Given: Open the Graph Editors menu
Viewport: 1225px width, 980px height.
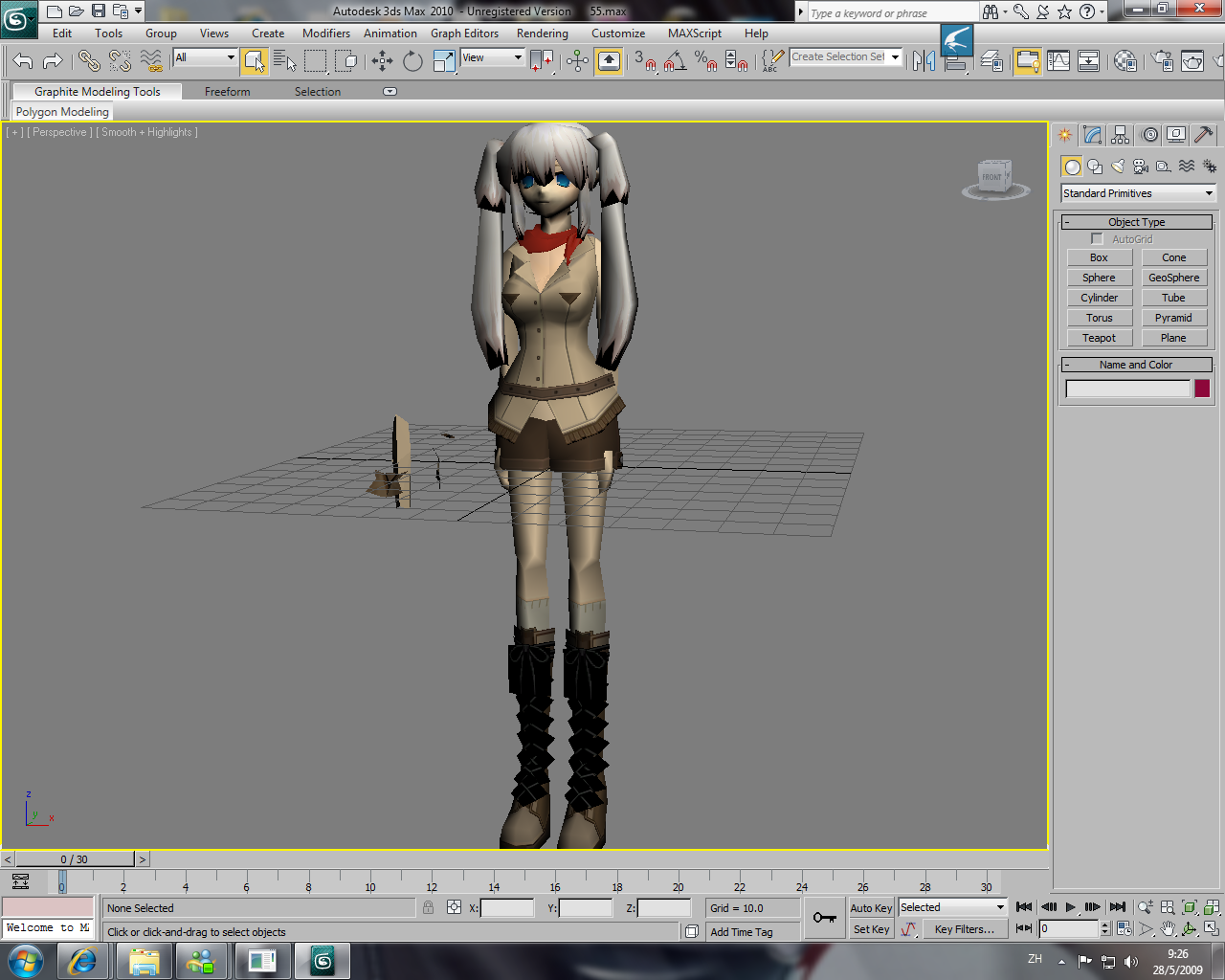Looking at the screenshot, I should coord(464,33).
